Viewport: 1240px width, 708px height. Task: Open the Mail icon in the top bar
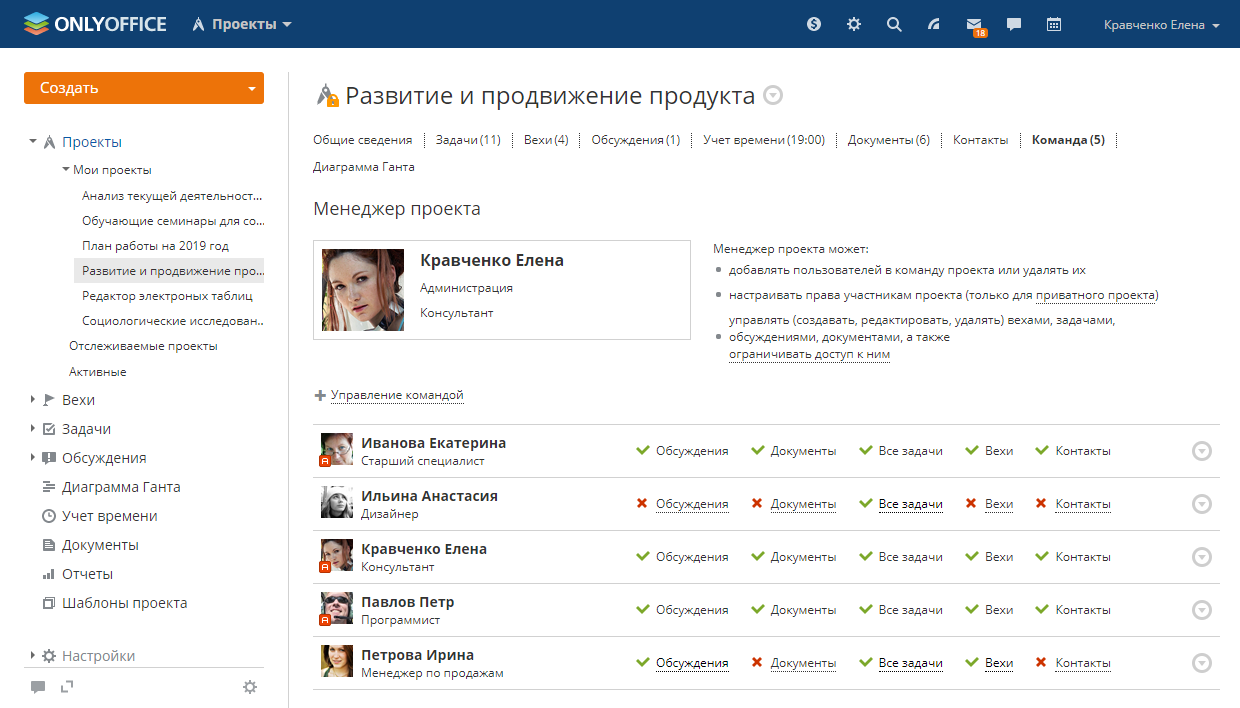click(x=973, y=25)
